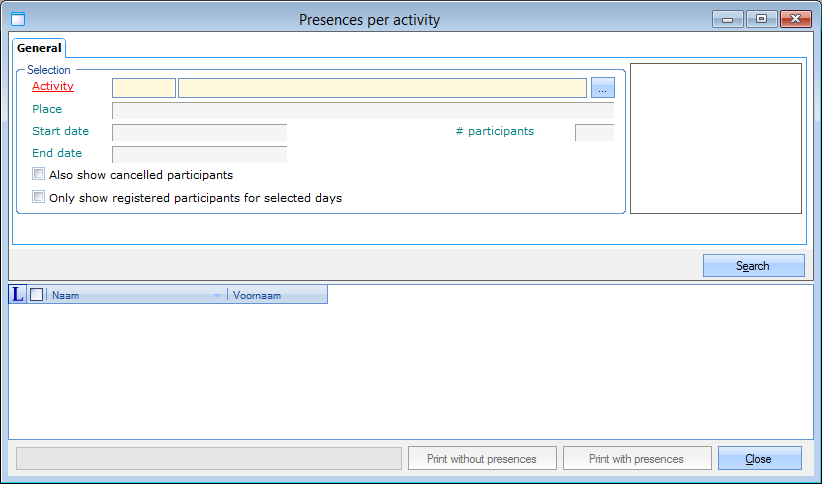Check Only show registered participants option
Viewport: 822px width, 484px height.
pyautogui.click(x=39, y=198)
